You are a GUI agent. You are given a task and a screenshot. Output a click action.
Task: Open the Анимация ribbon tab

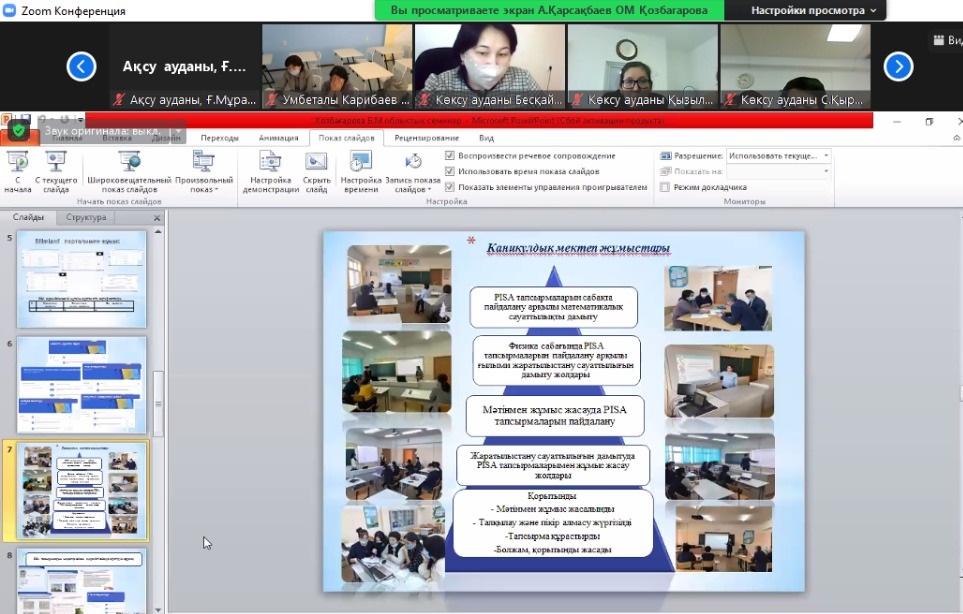point(278,138)
